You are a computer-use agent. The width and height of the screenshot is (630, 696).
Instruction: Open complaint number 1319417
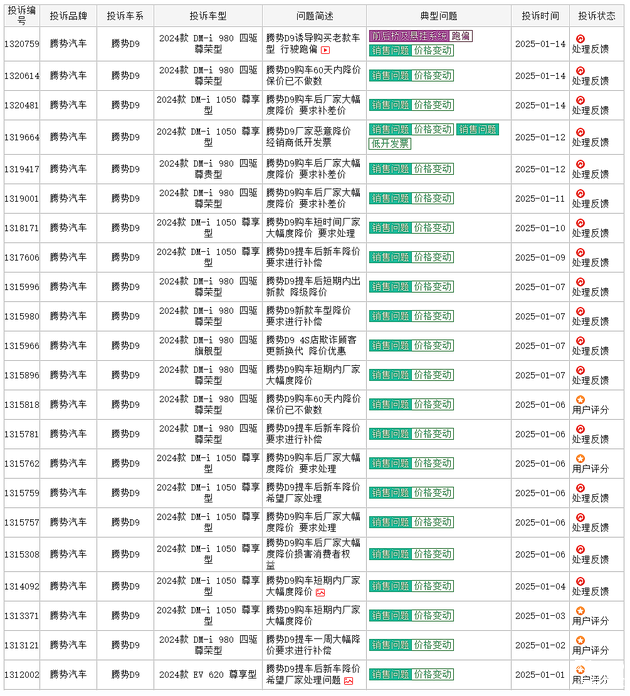(x=22, y=169)
